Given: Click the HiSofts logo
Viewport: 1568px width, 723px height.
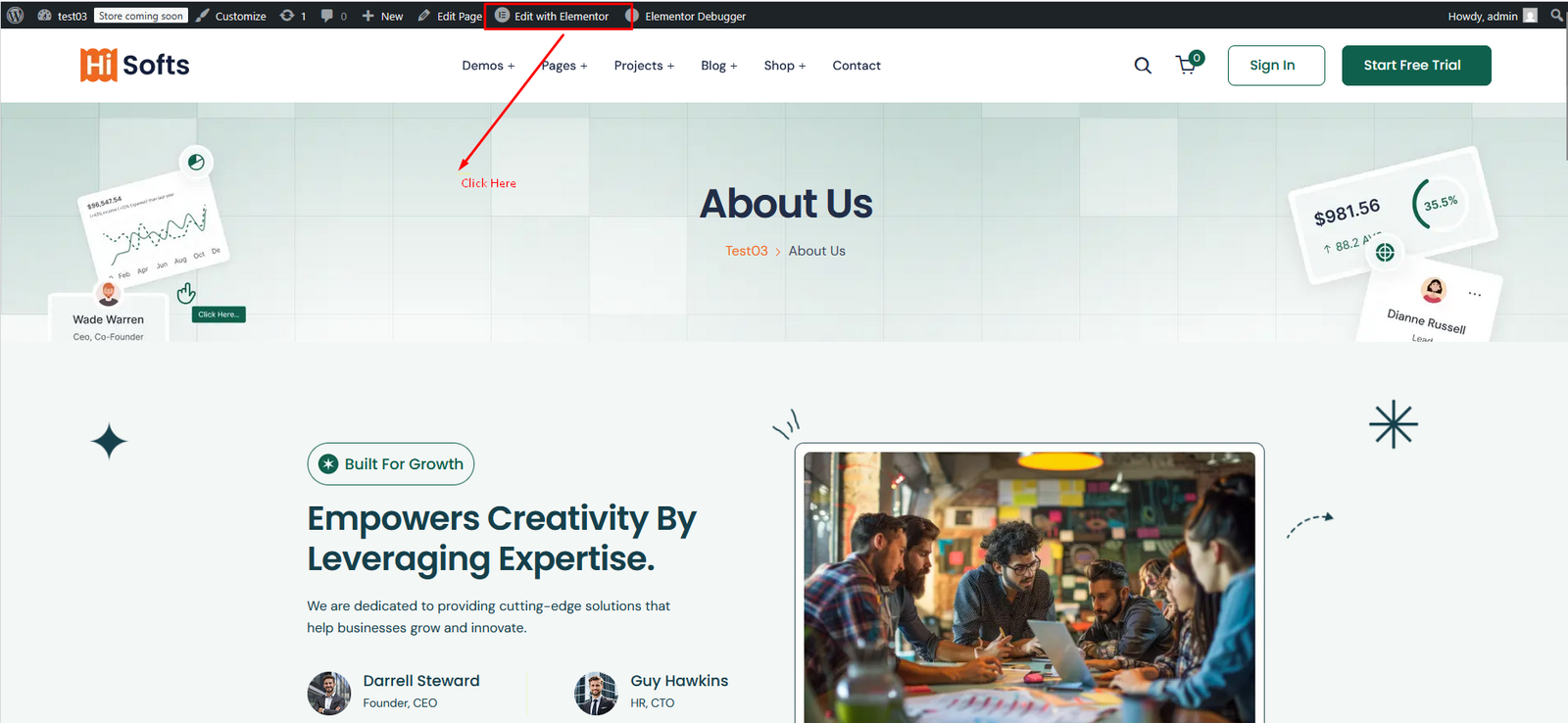Looking at the screenshot, I should click(x=135, y=65).
